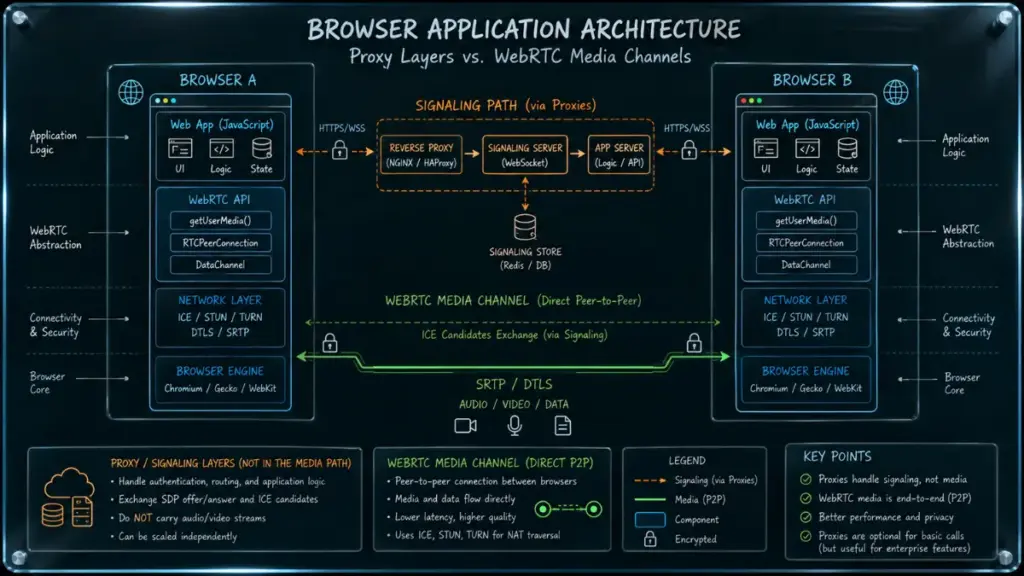
Task: Click the cloud and server stack icon
Action: [x=69, y=498]
